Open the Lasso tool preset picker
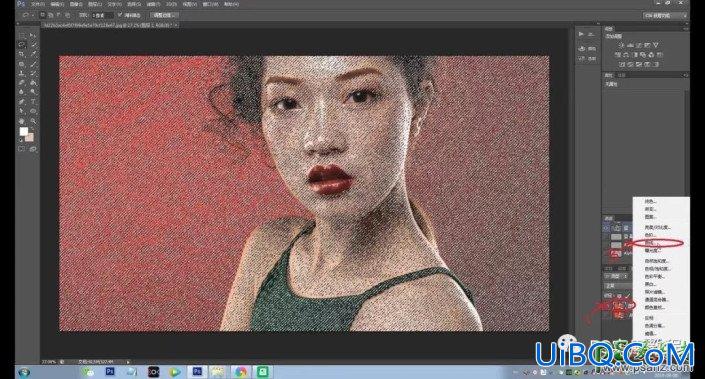Viewport: 705px width, 379px height. point(27,15)
